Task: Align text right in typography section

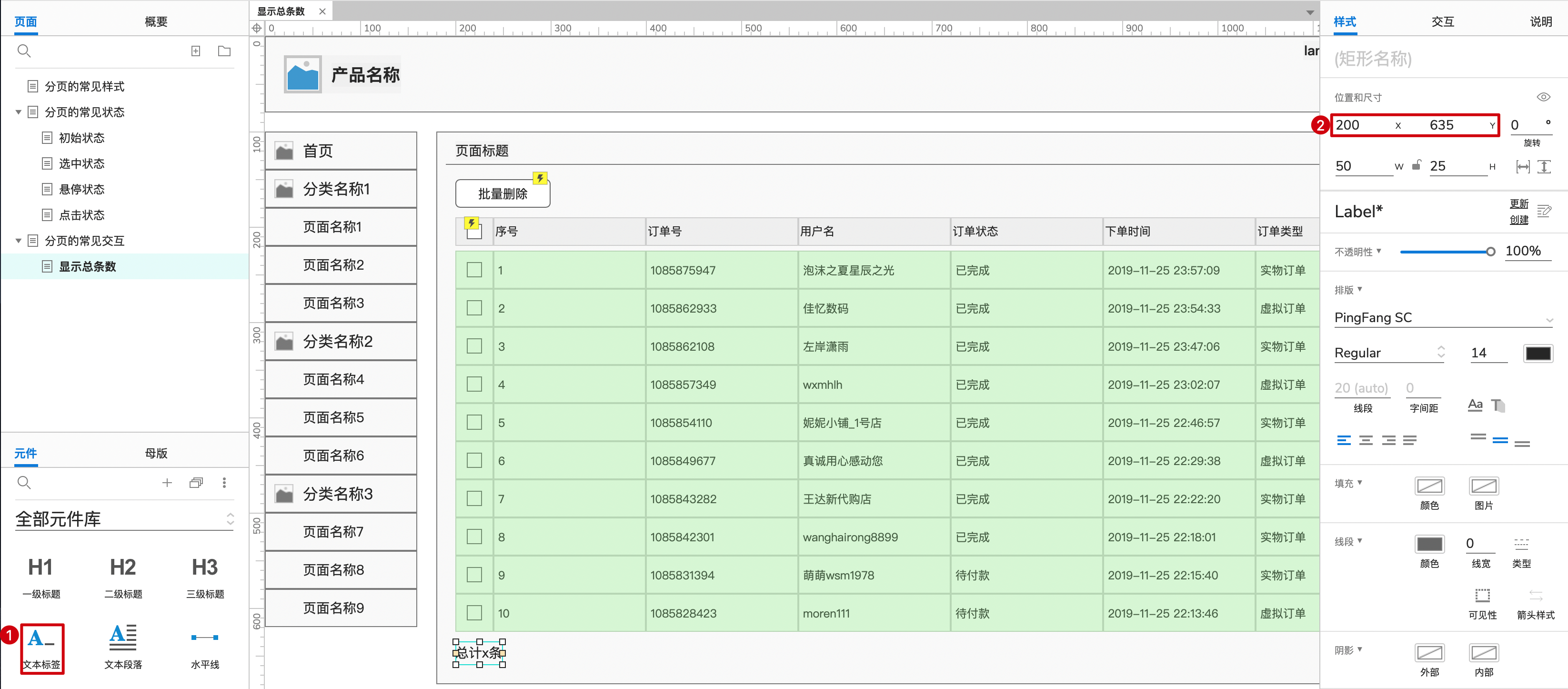Action: tap(1388, 440)
